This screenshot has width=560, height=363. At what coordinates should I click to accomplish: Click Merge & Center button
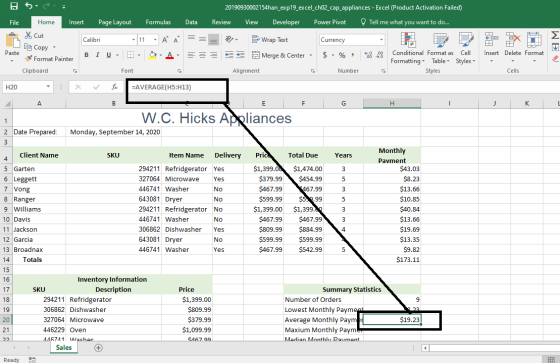278,55
